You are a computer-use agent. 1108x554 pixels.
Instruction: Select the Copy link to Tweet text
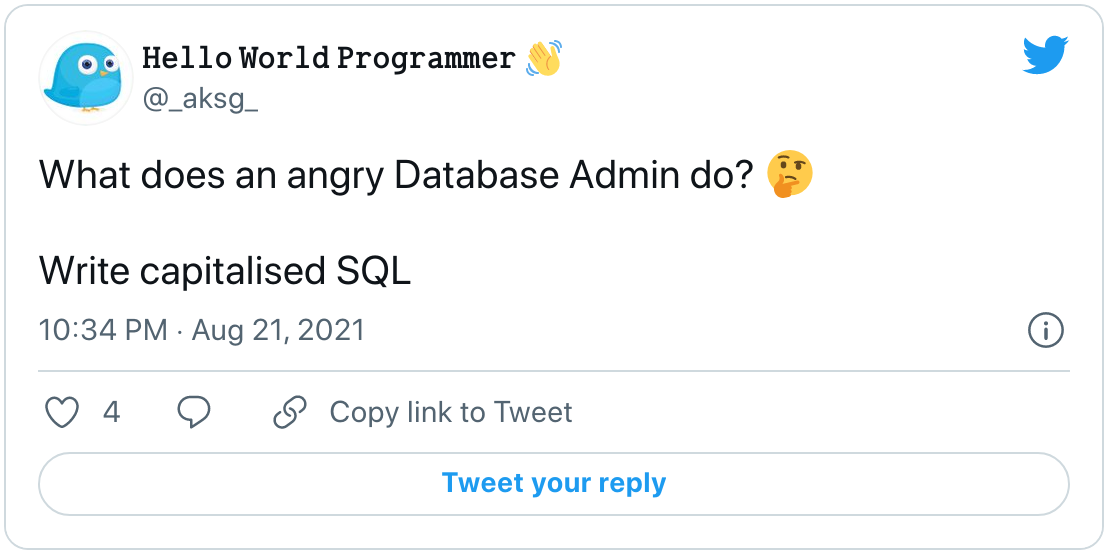[x=451, y=413]
